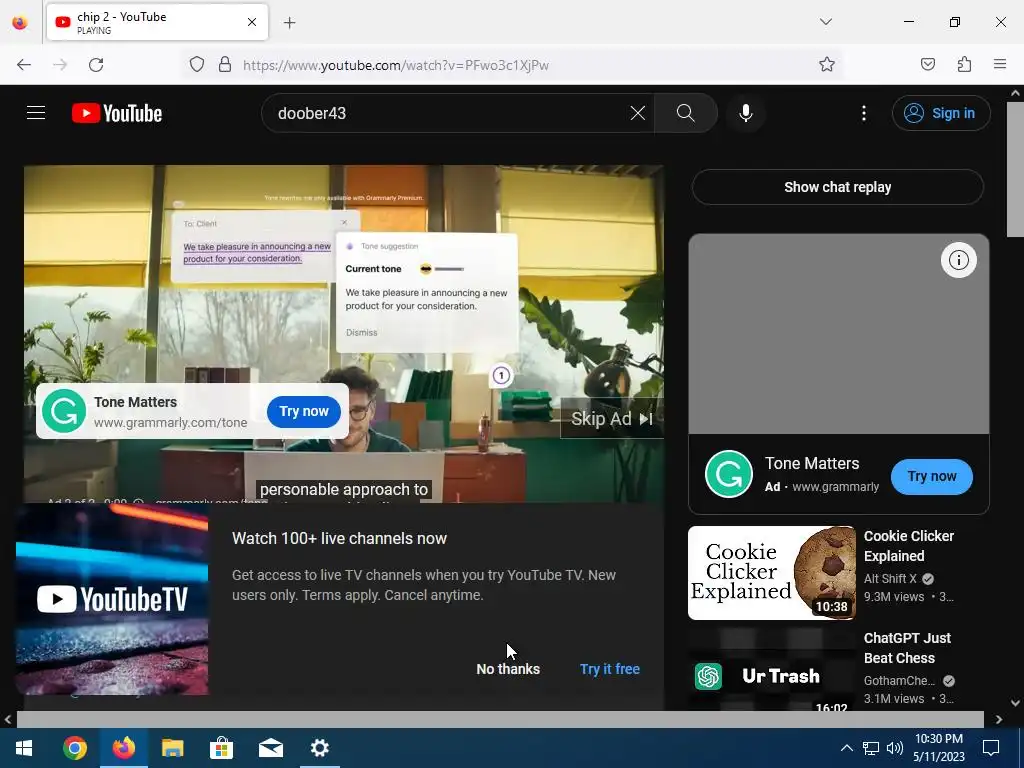
Task: Open File Explorer from the taskbar
Action: coord(172,748)
